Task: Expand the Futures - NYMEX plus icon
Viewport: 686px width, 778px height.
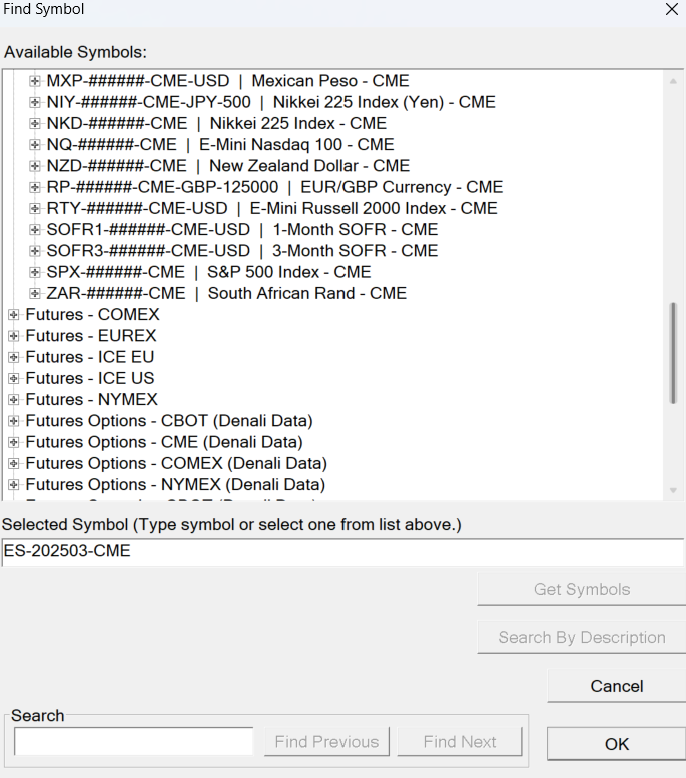Action: (14, 400)
